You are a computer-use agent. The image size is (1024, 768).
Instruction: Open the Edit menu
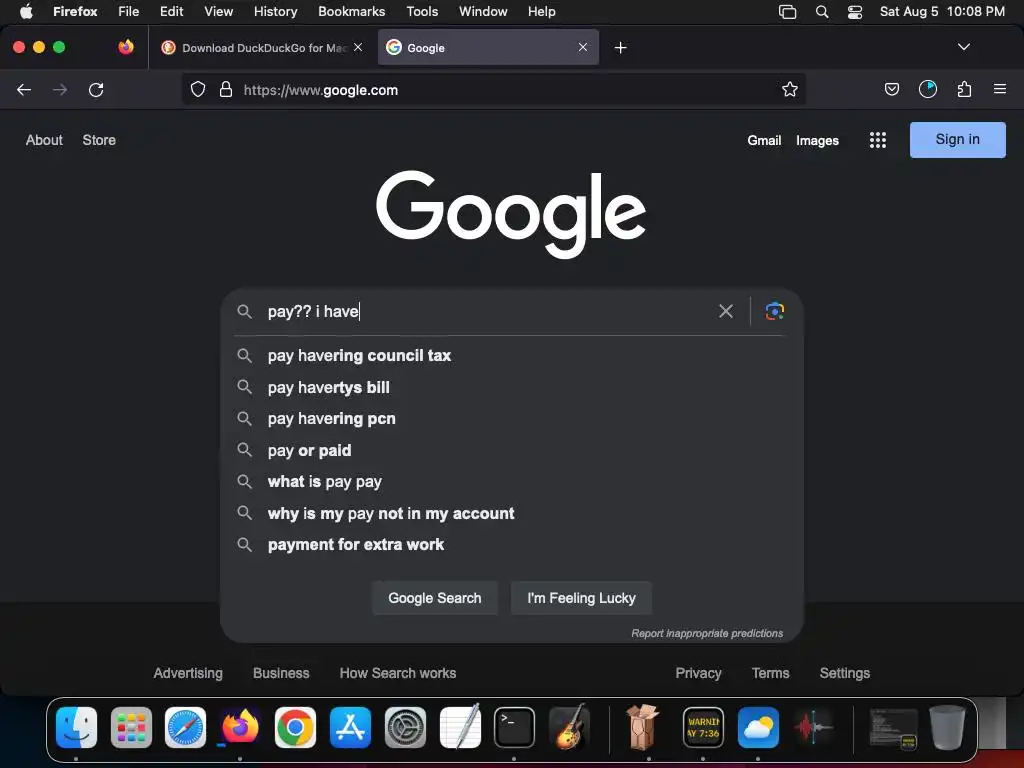click(x=171, y=11)
